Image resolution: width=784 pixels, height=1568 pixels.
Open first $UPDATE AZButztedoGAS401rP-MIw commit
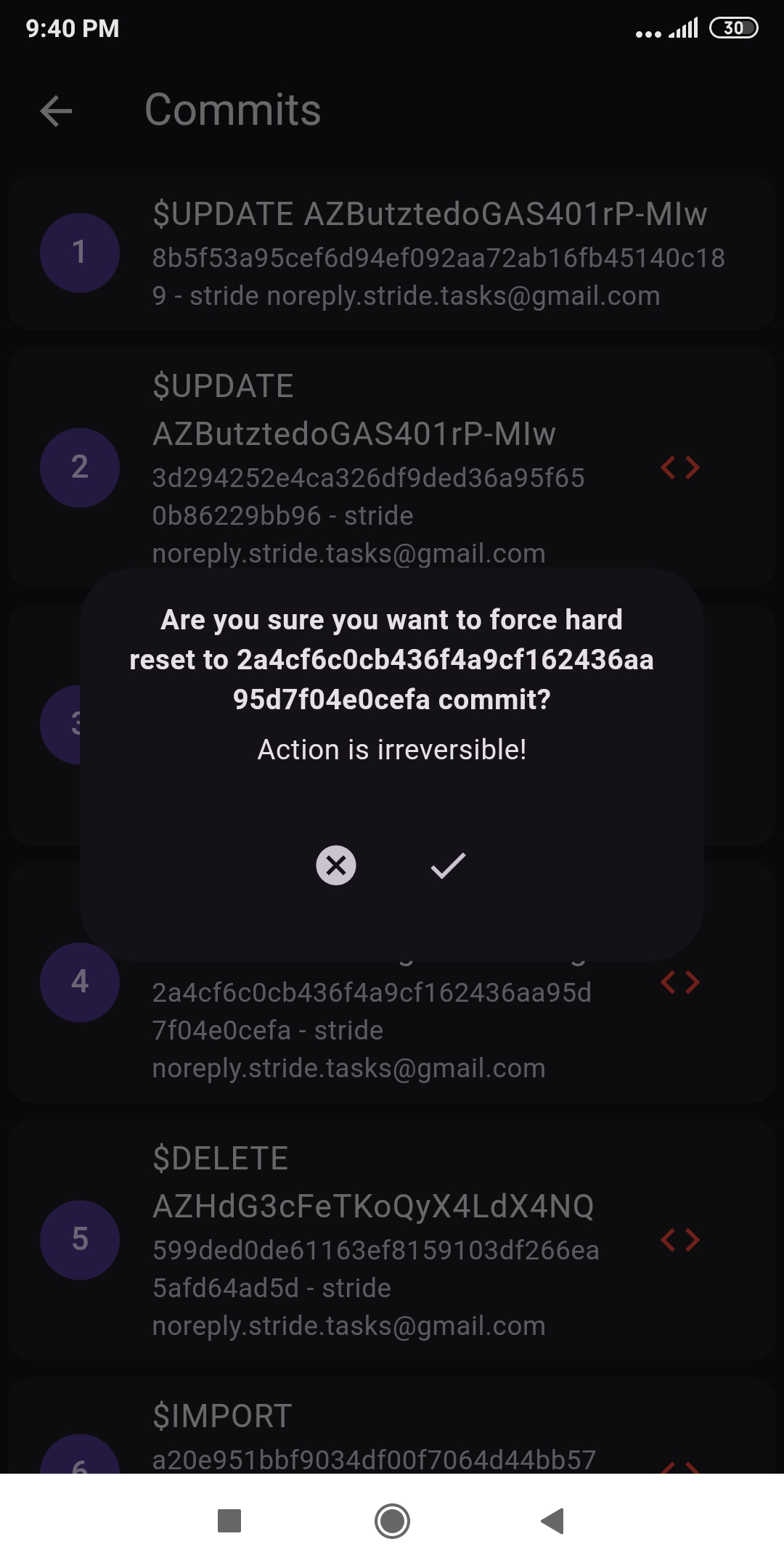(430, 215)
